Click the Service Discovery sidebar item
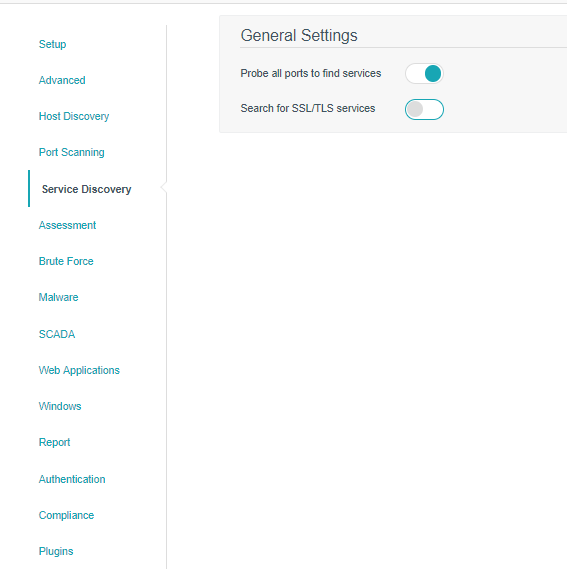The height and width of the screenshot is (570, 567). (86, 189)
